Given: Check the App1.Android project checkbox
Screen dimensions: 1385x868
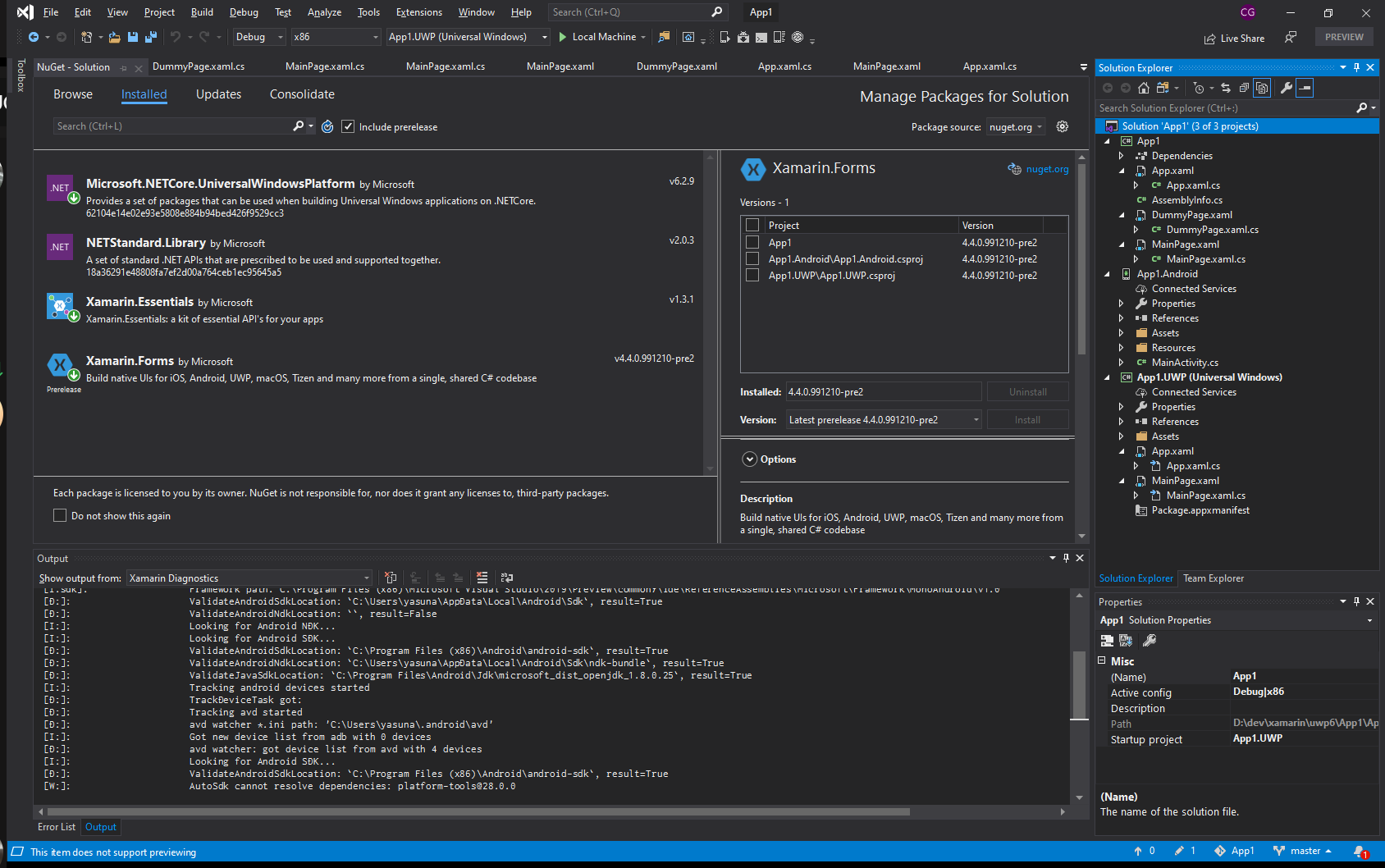Looking at the screenshot, I should coord(752,259).
